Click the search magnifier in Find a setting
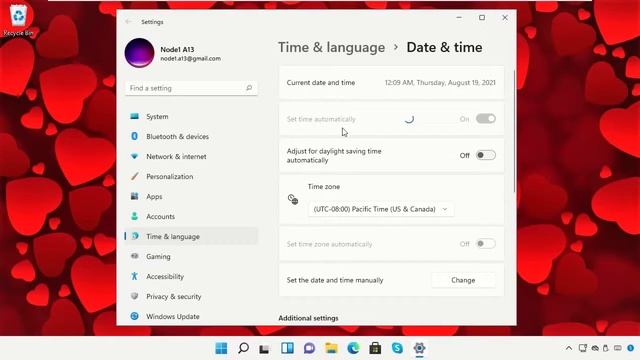The width and height of the screenshot is (640, 360). click(249, 88)
